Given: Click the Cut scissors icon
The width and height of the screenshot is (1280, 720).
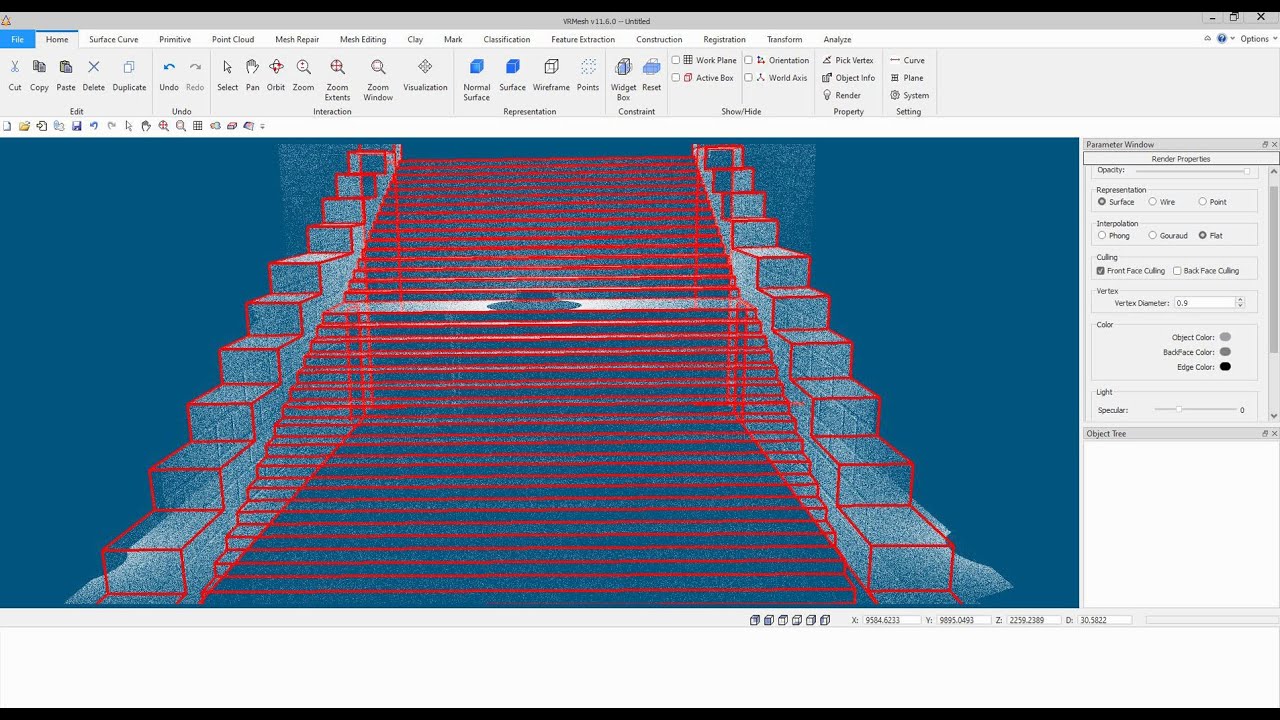Looking at the screenshot, I should point(15,67).
